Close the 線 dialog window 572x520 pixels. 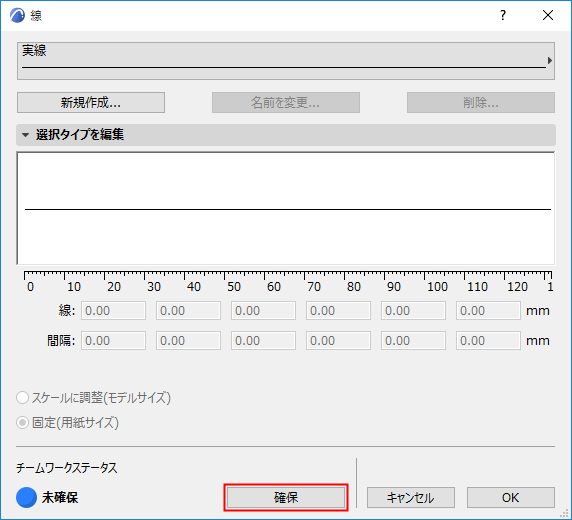tap(548, 15)
